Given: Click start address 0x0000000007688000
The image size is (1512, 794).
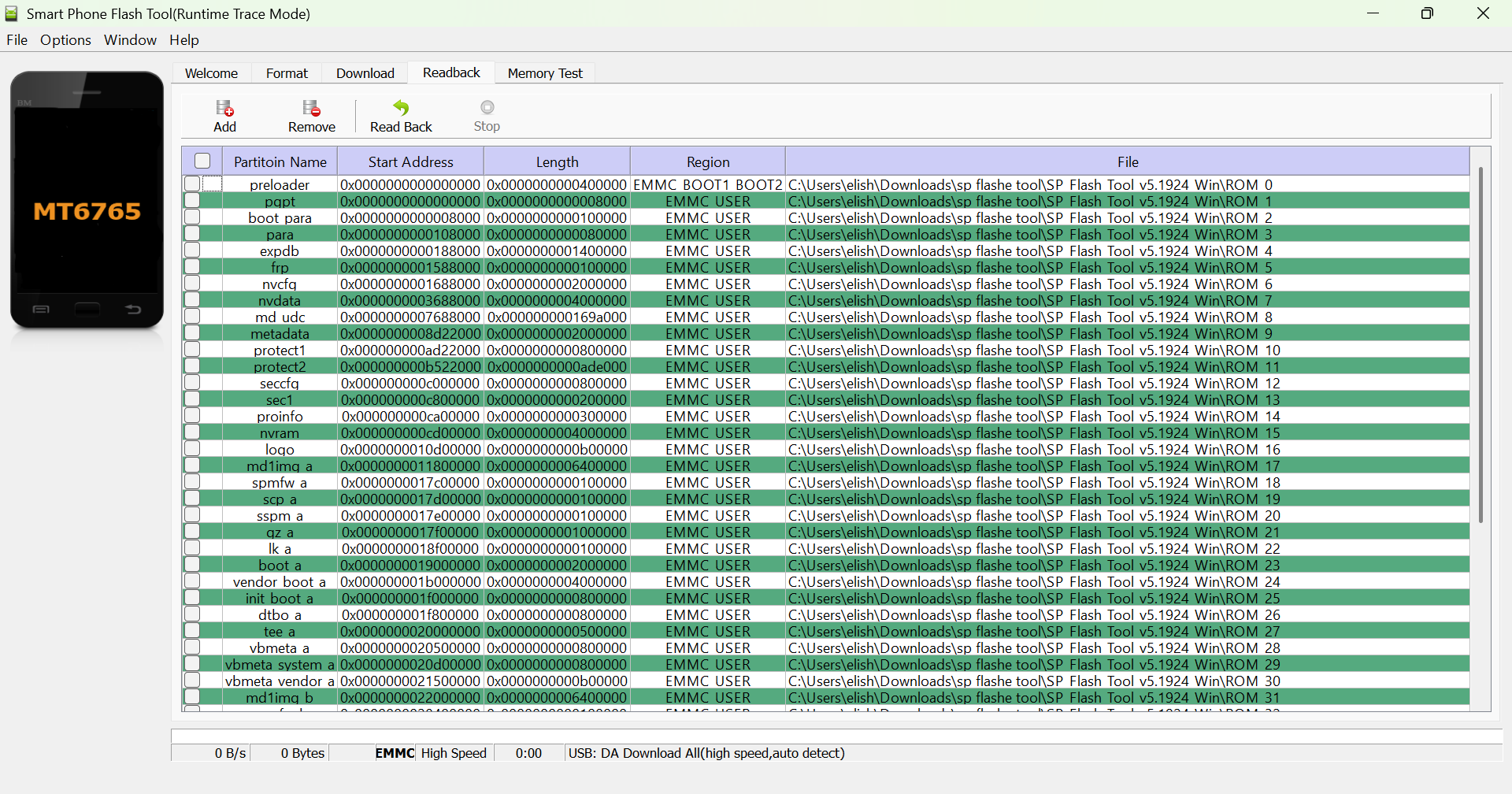Looking at the screenshot, I should [410, 317].
